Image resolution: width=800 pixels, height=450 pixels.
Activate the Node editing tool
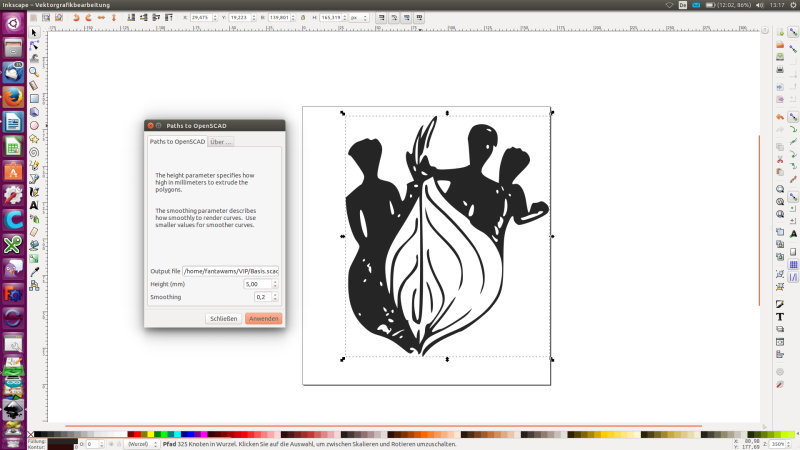pyautogui.click(x=34, y=45)
